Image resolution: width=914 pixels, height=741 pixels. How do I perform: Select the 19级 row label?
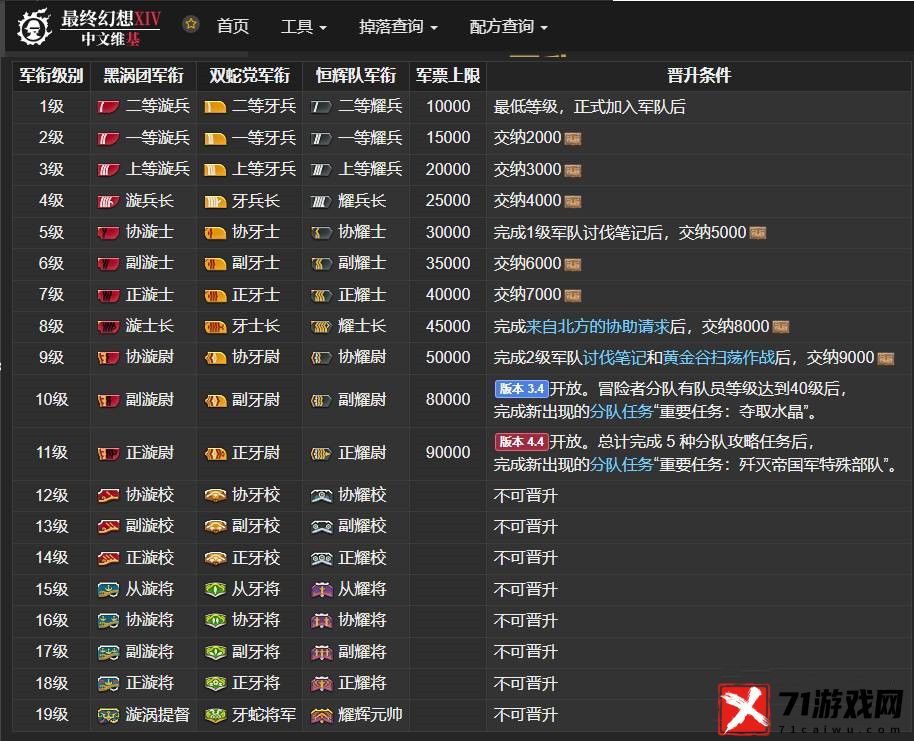pos(51,715)
